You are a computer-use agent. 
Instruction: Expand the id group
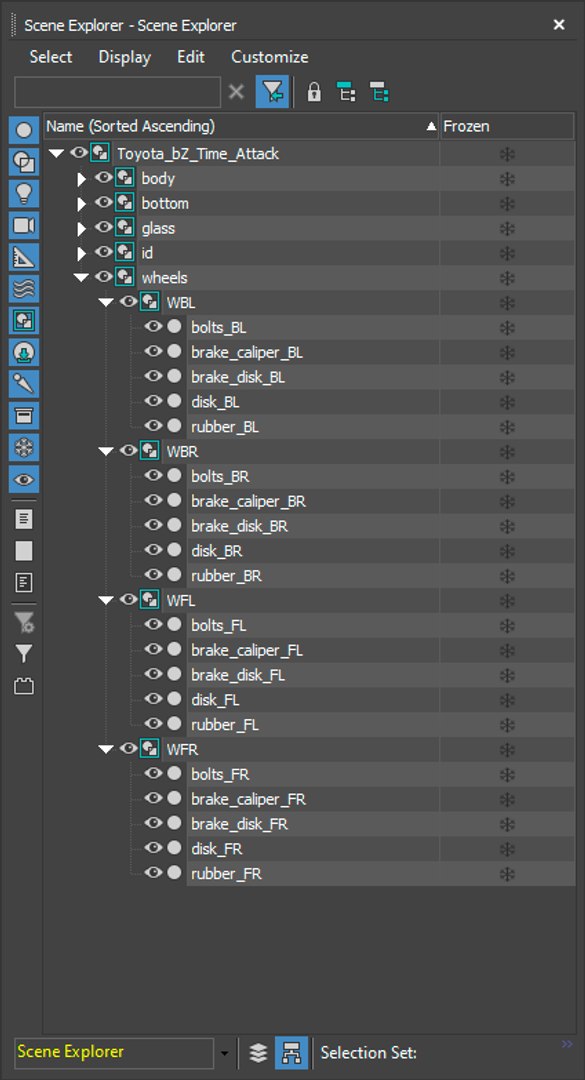[81, 253]
